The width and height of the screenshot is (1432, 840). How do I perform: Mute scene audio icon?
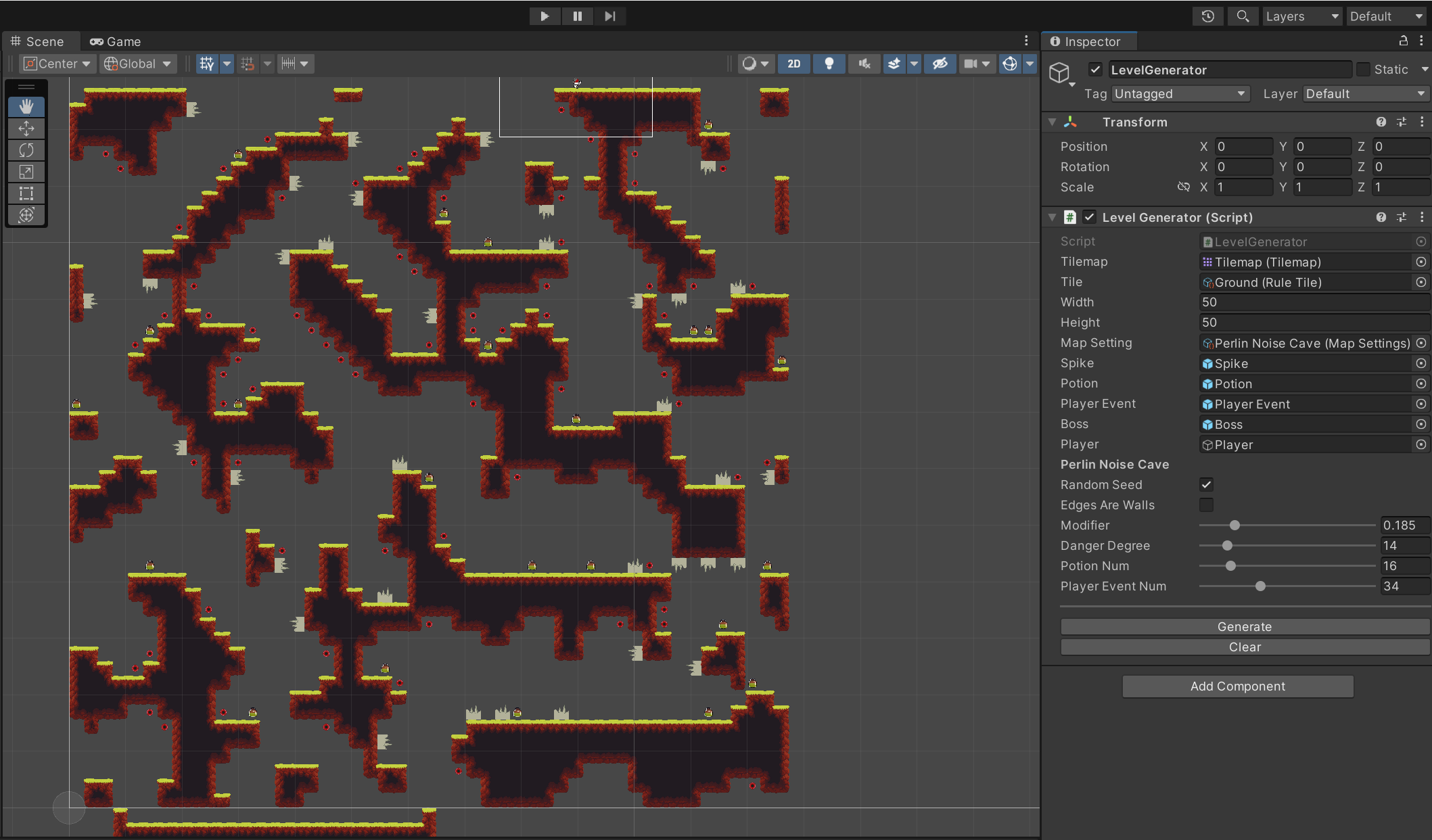click(864, 64)
